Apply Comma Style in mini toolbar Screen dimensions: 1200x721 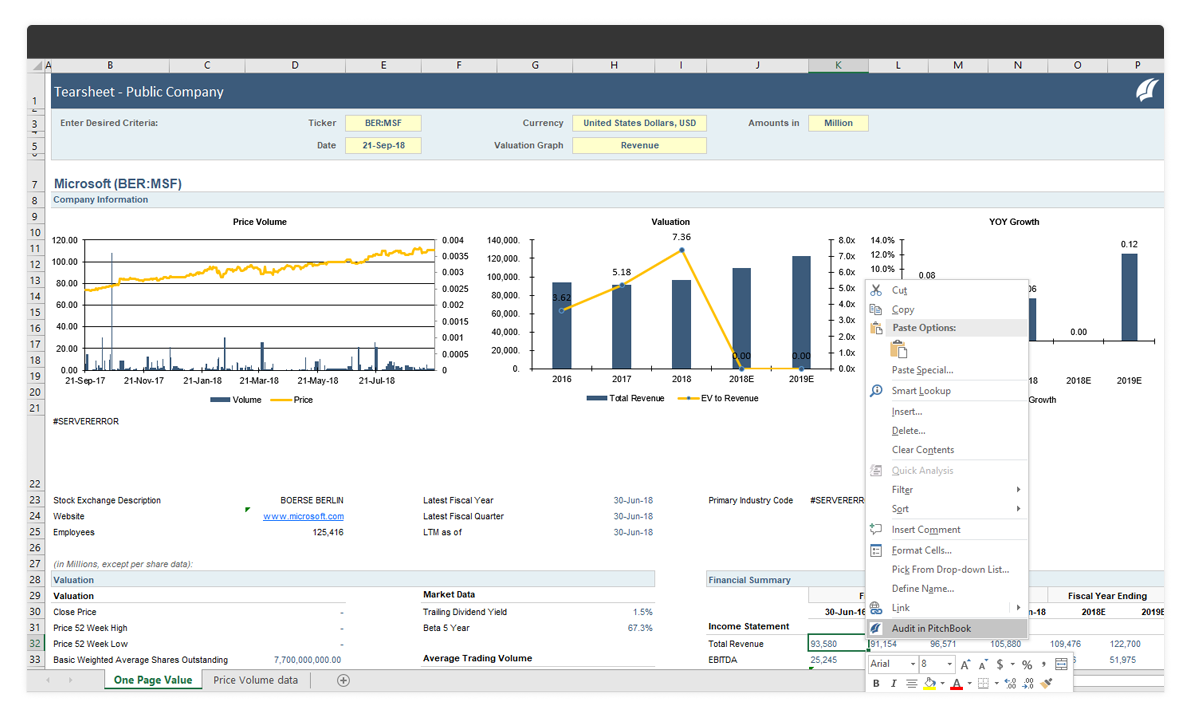pos(1043,664)
